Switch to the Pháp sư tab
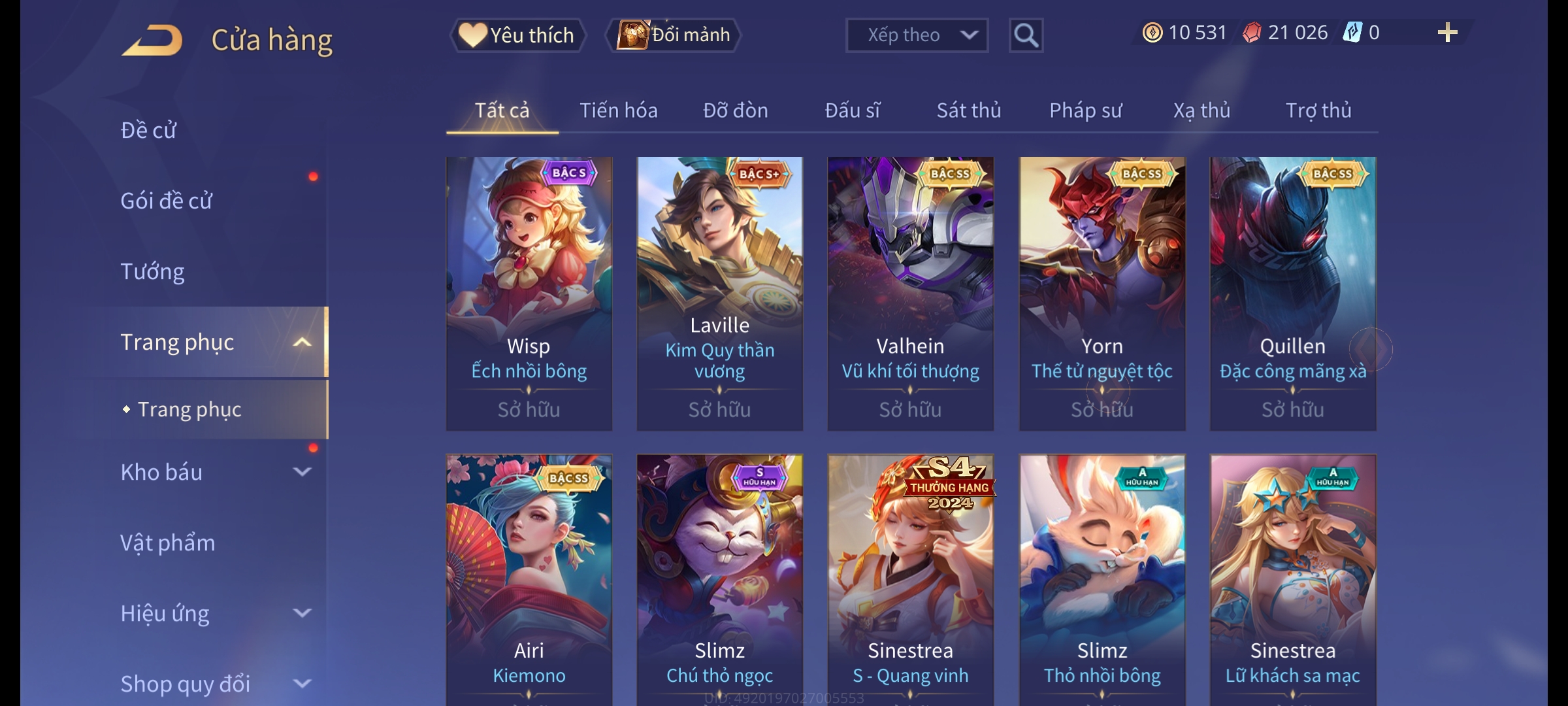This screenshot has width=1568, height=706. [x=1086, y=110]
